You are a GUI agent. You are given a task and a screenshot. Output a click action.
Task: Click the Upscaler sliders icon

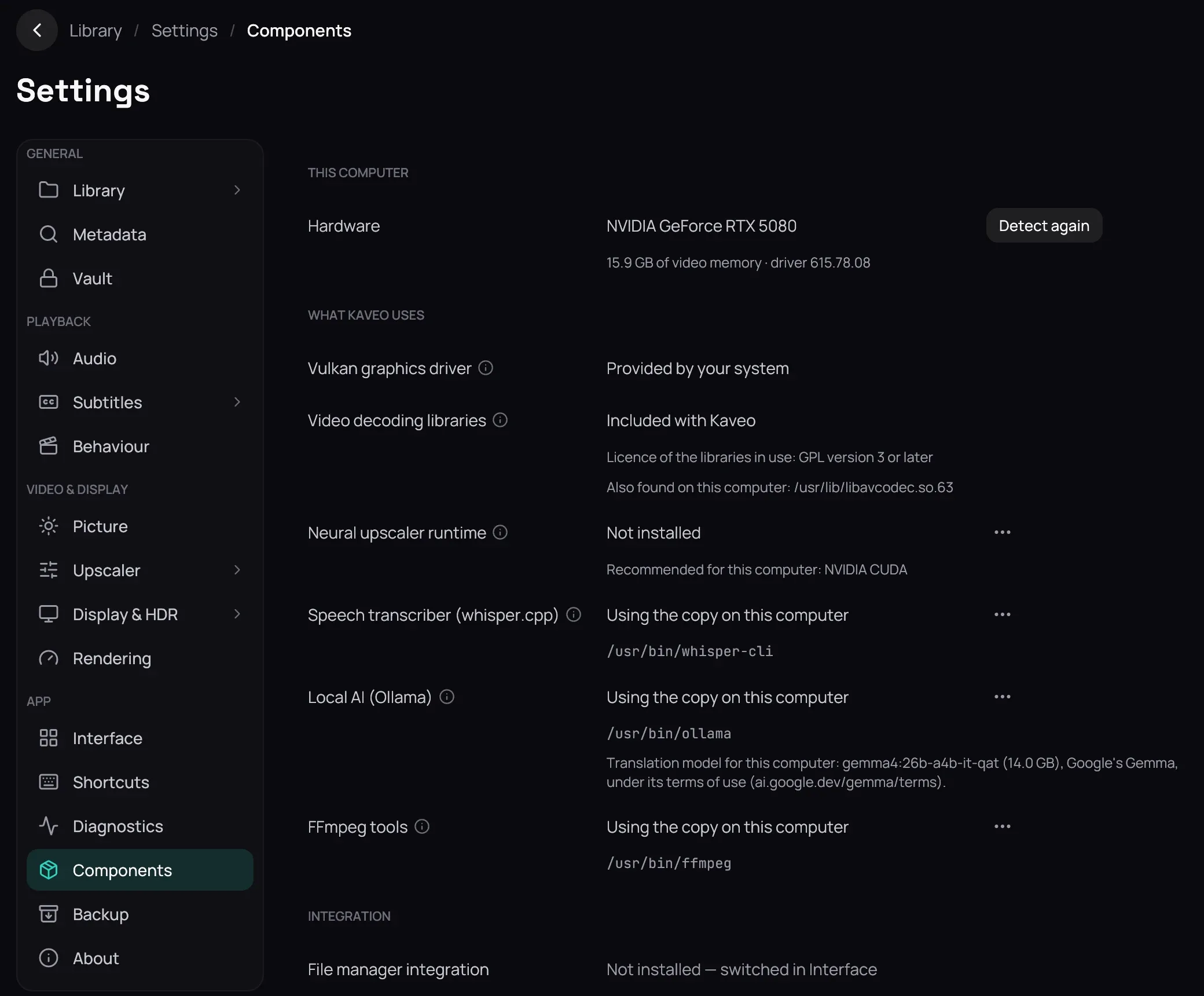(x=49, y=570)
